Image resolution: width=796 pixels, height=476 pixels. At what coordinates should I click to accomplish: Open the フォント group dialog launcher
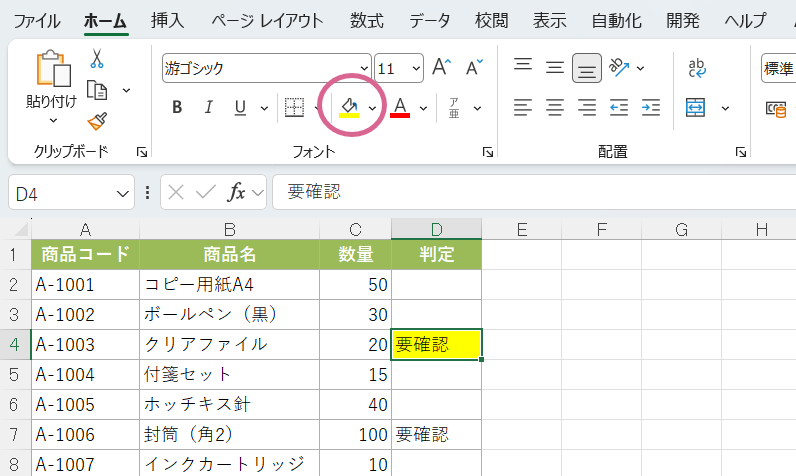[x=488, y=152]
